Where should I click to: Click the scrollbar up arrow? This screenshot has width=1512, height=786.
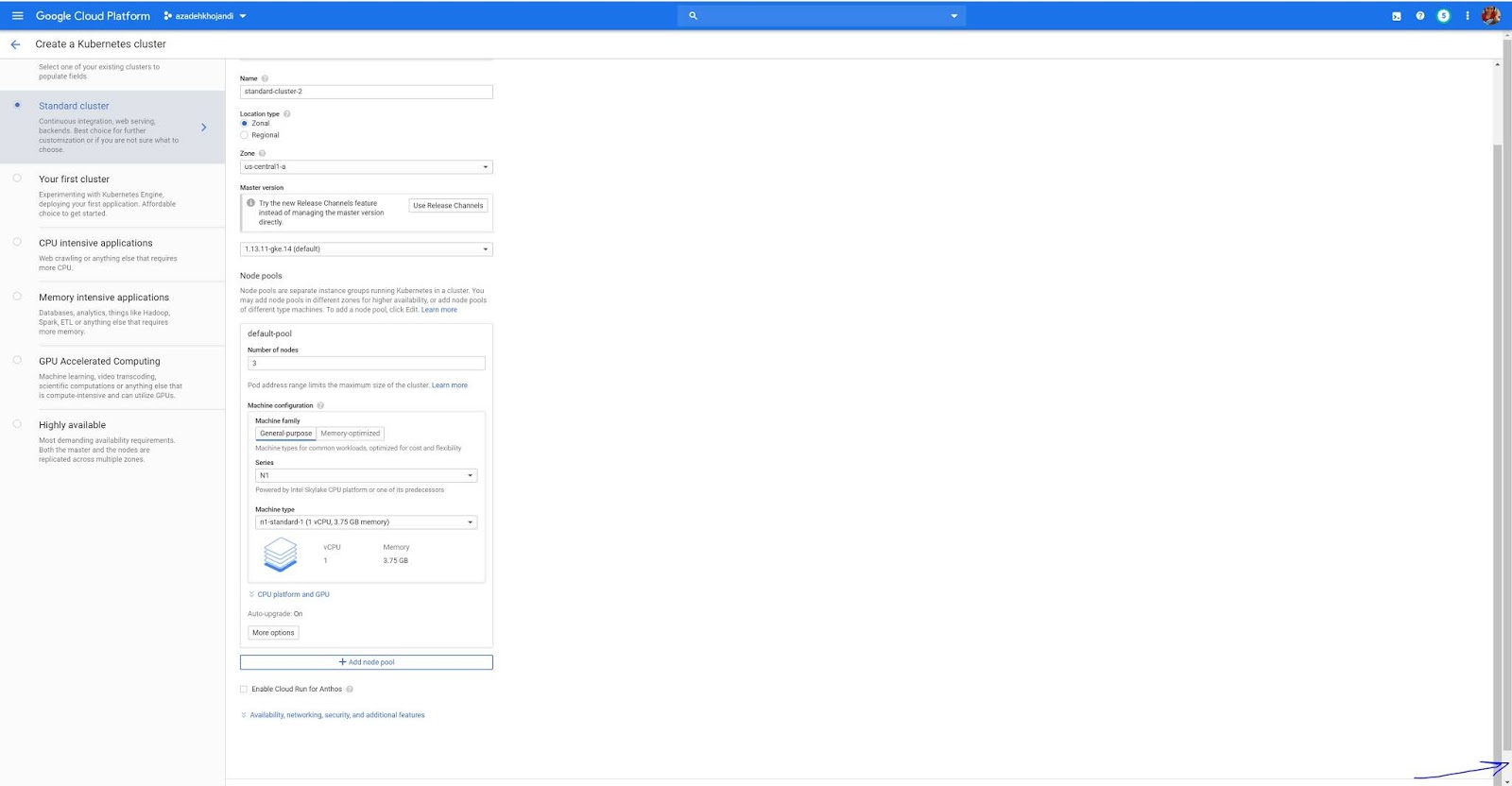click(1497, 64)
